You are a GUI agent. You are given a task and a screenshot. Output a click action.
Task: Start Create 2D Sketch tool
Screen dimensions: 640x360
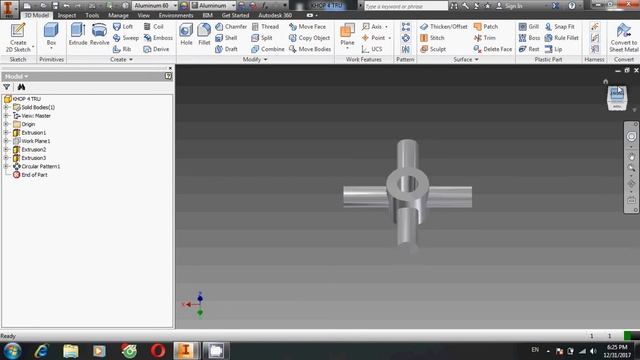pos(18,38)
